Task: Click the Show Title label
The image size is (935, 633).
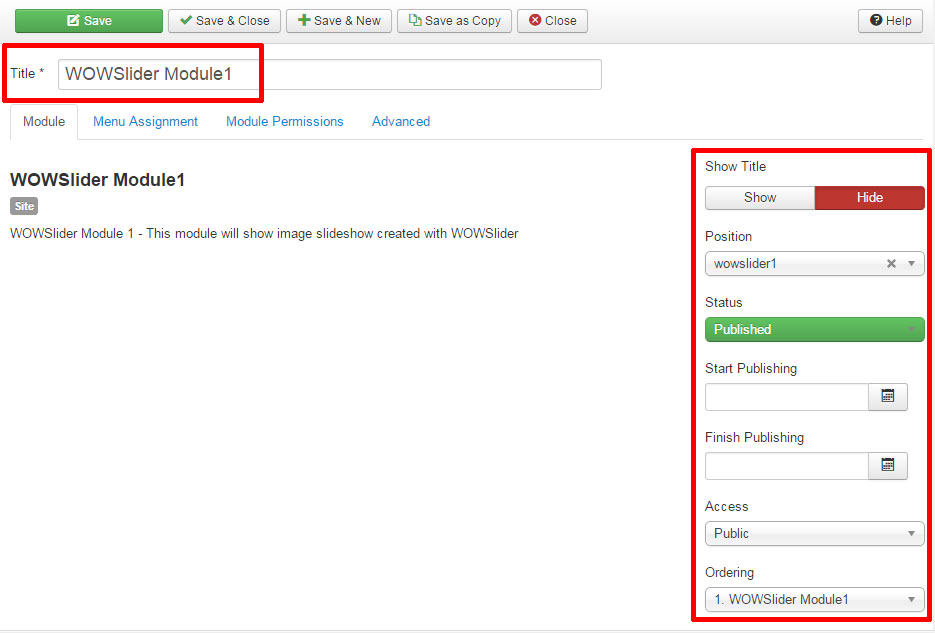Action: 735,167
